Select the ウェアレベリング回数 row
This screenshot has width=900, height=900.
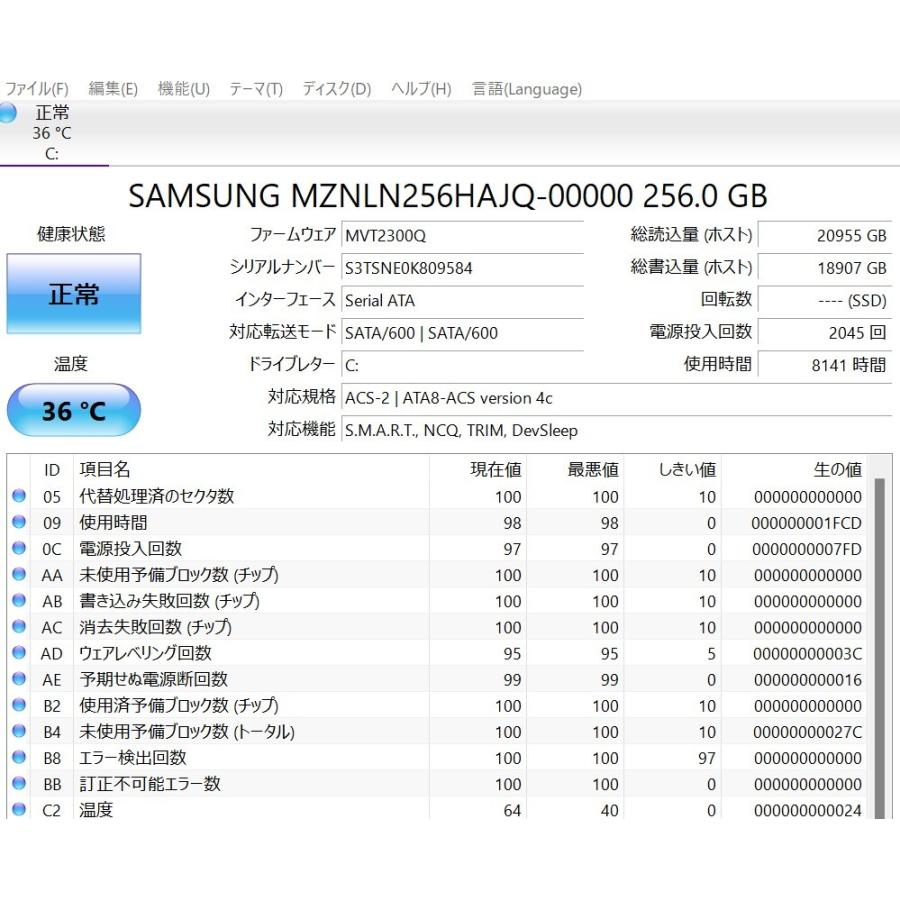pos(439,653)
